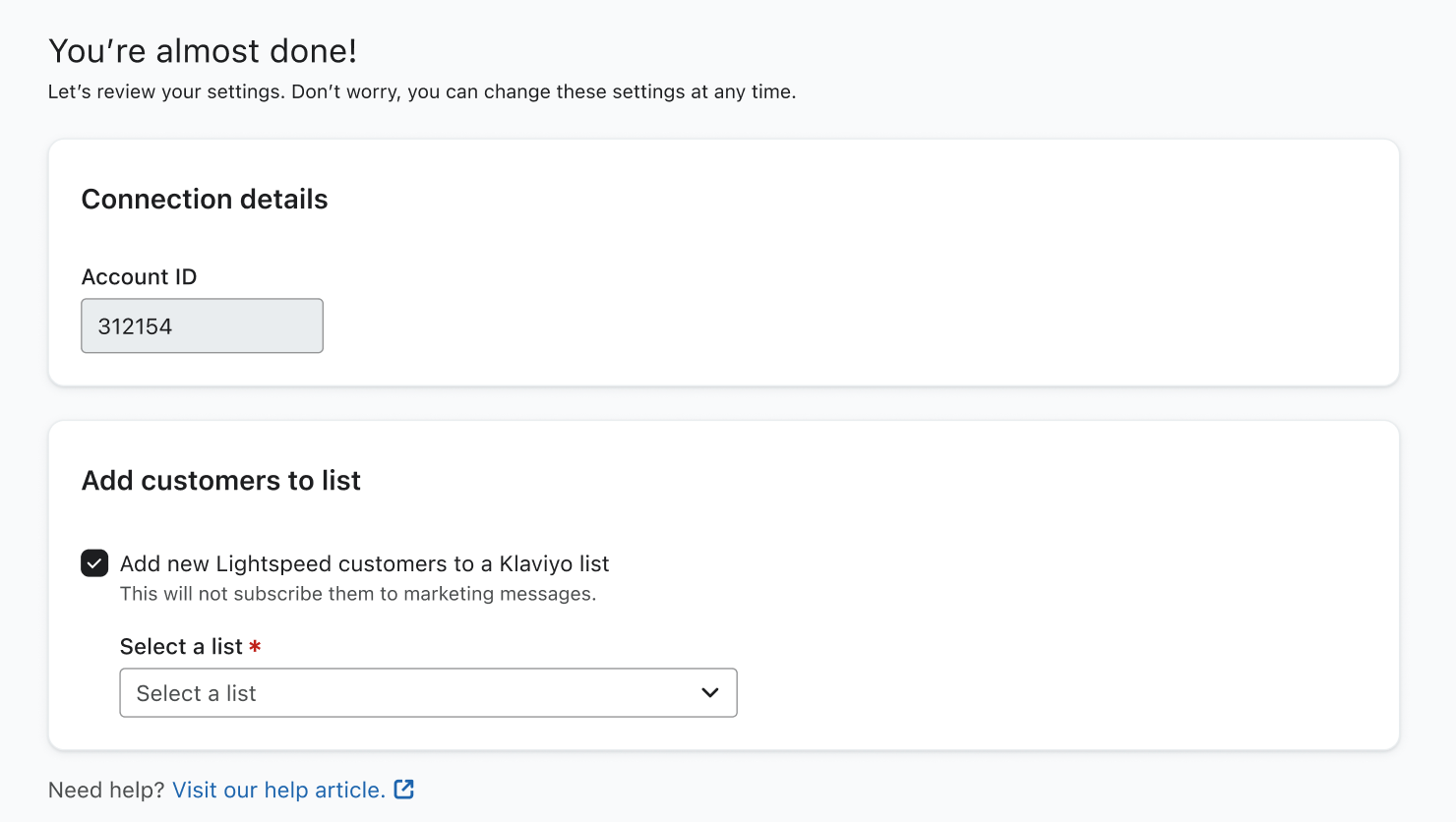1456x822 pixels.
Task: Visit the help article link
Action: pos(278,790)
